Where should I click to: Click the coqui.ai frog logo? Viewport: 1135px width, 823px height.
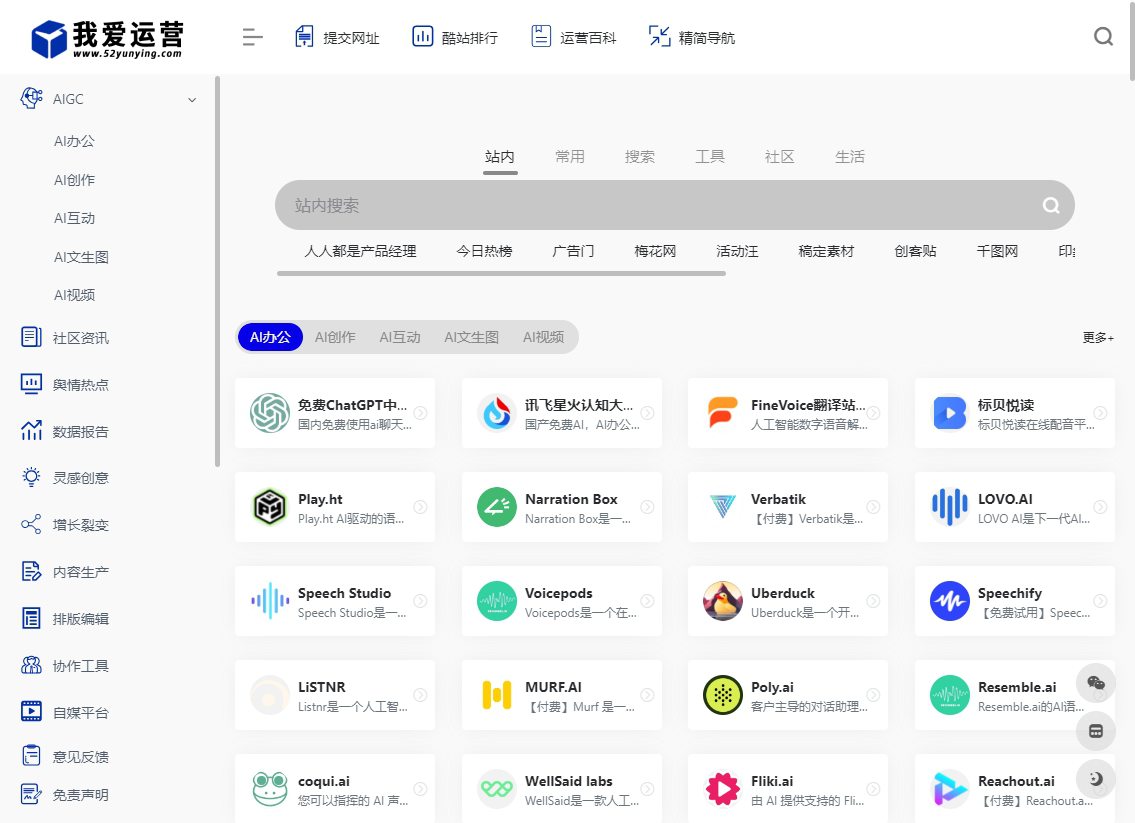(x=270, y=789)
